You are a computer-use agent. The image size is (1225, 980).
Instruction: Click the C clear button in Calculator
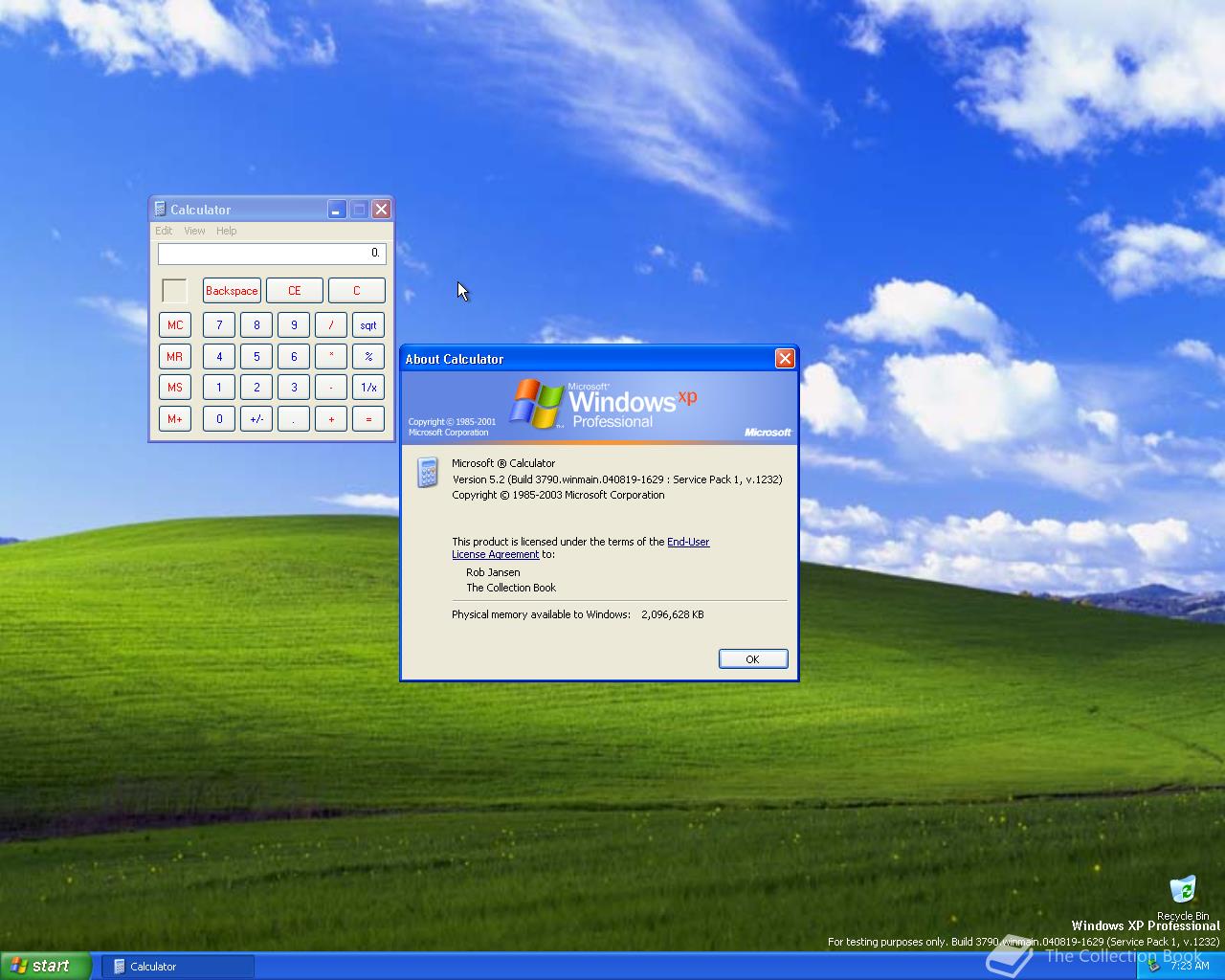click(x=357, y=291)
